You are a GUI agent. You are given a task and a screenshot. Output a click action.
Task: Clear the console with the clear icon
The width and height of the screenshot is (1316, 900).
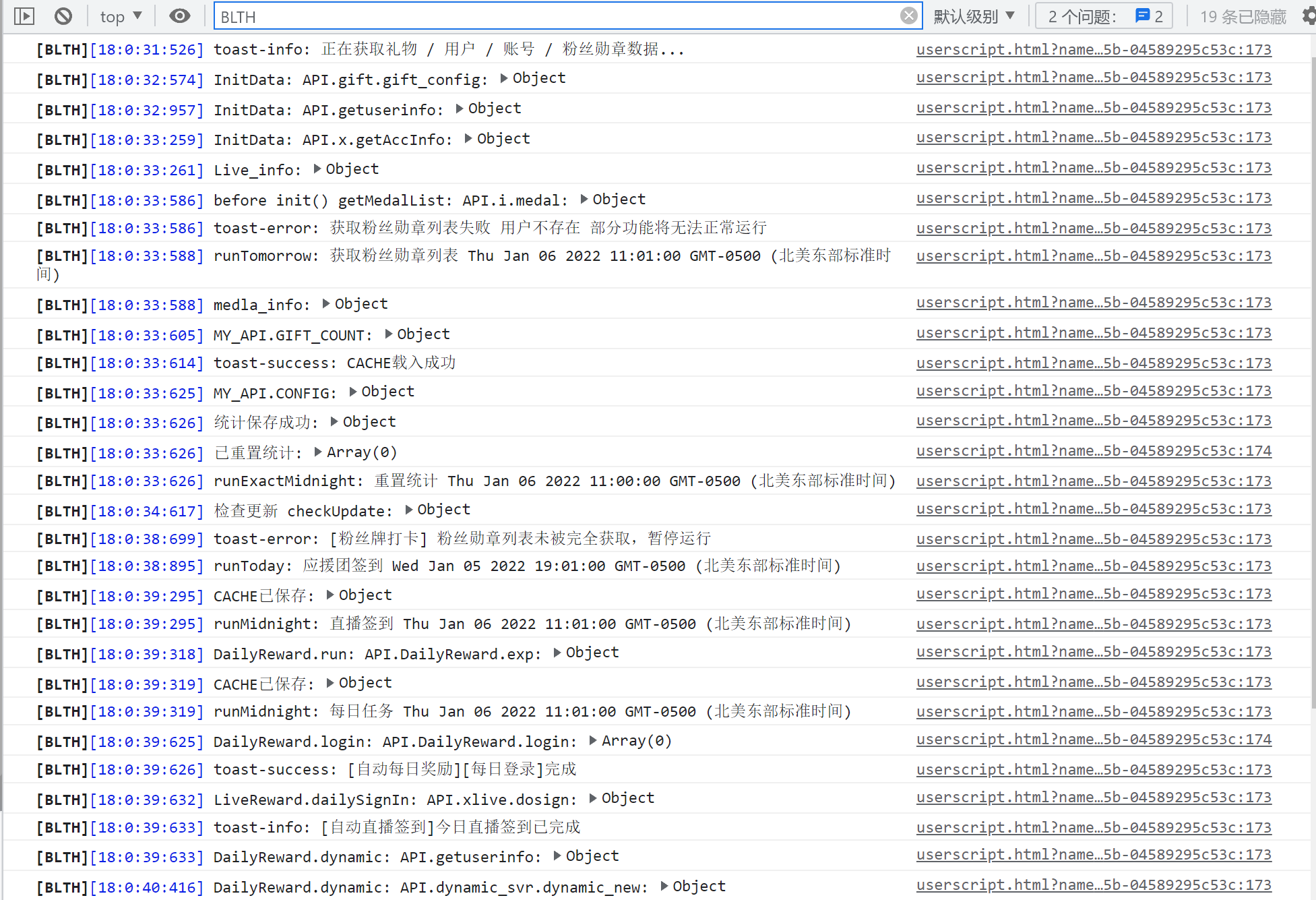coord(63,16)
